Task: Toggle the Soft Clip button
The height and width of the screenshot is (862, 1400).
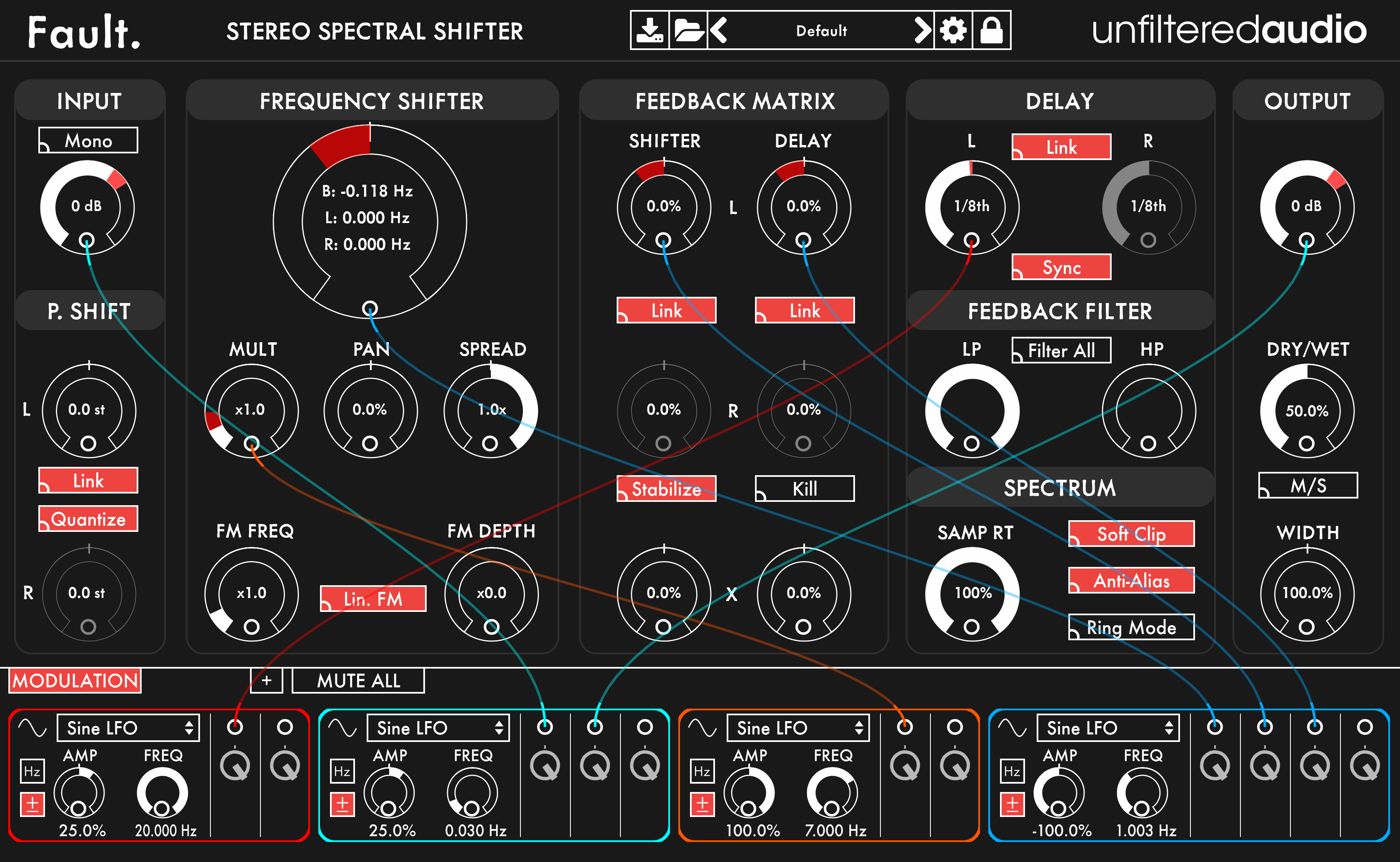Action: tap(1131, 534)
